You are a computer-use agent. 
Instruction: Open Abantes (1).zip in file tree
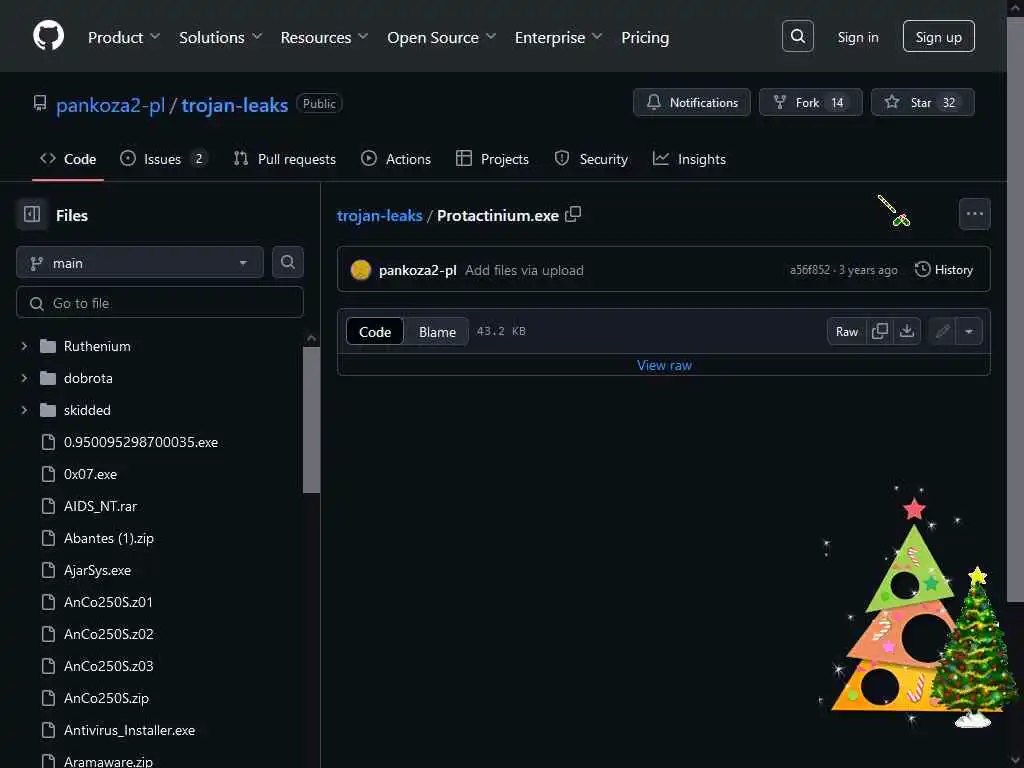click(x=108, y=538)
